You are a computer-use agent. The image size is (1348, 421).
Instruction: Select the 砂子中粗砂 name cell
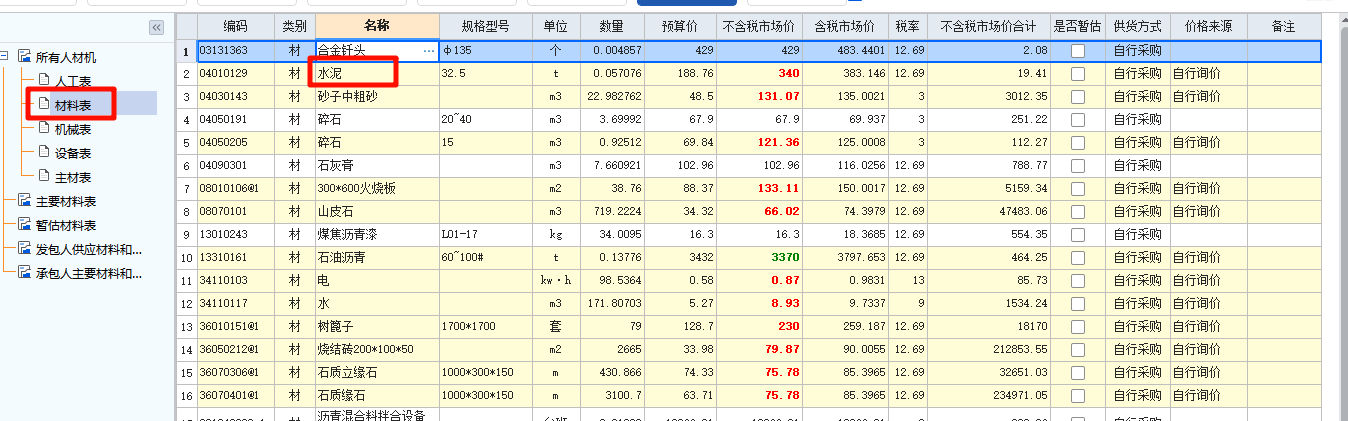click(x=377, y=97)
